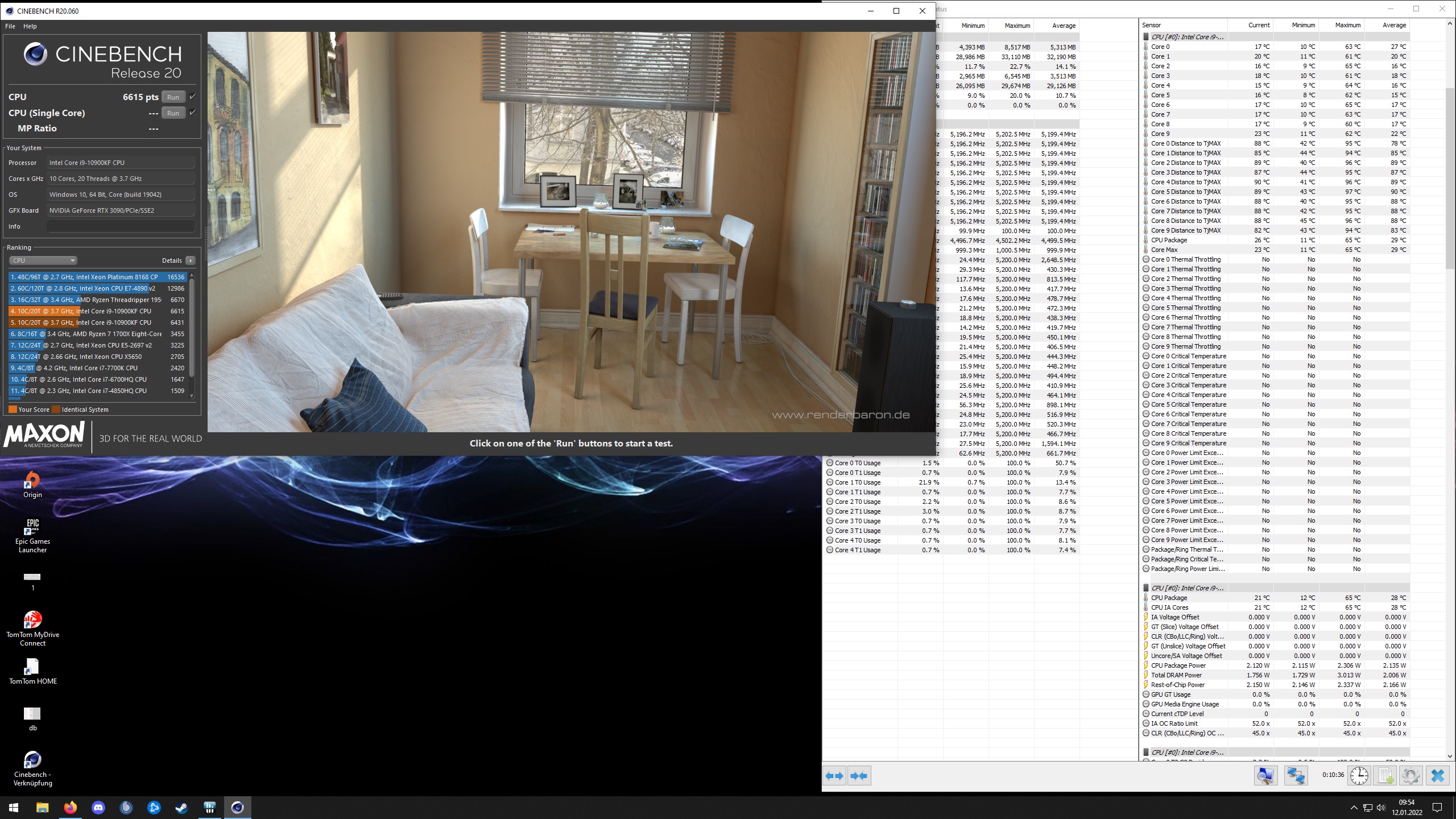Image resolution: width=1456 pixels, height=819 pixels.
Task: Open Discord from the taskbar
Action: coord(98,807)
